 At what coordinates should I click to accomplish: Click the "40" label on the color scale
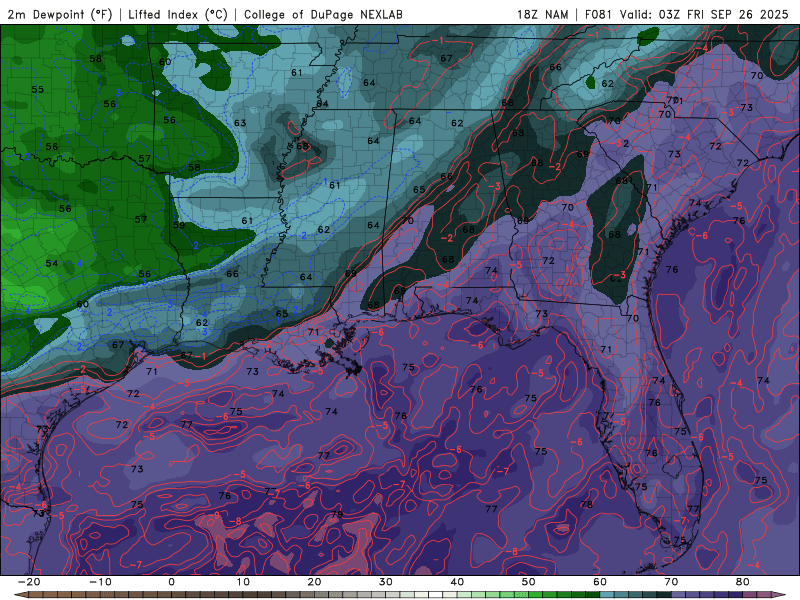(457, 582)
